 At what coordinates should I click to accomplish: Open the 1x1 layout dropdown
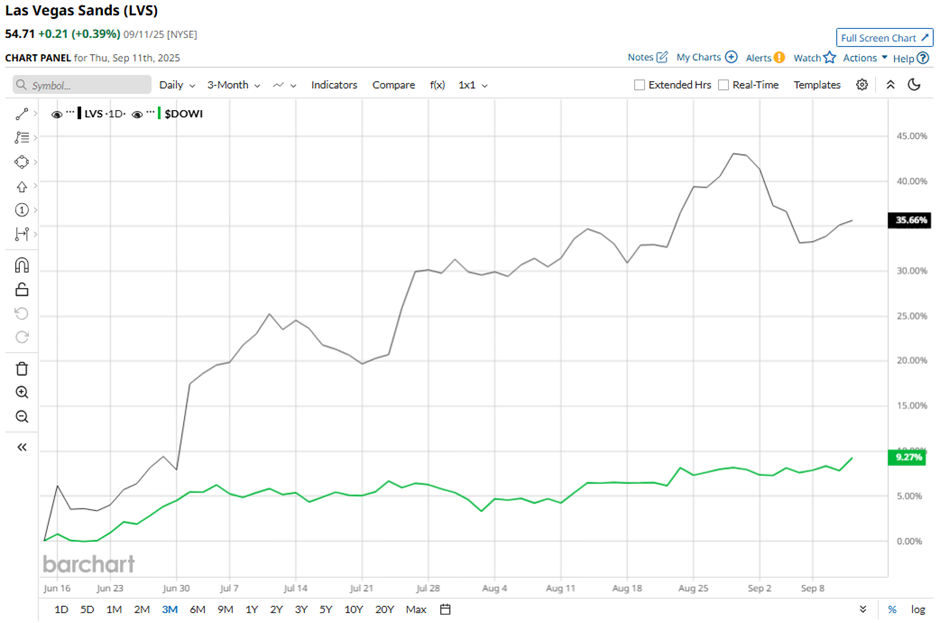[473, 85]
